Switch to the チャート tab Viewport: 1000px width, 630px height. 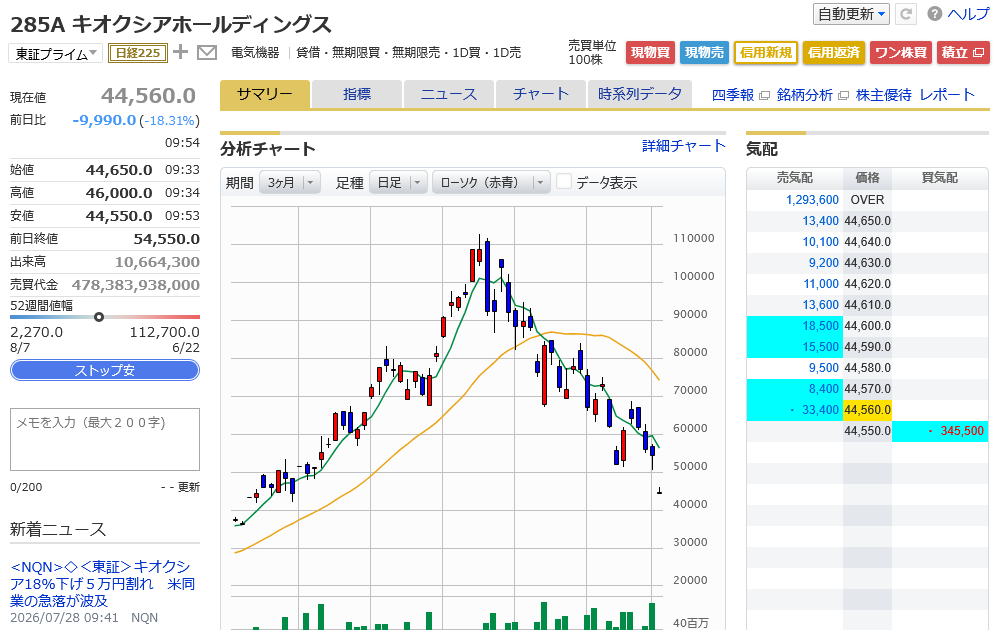pyautogui.click(x=540, y=94)
